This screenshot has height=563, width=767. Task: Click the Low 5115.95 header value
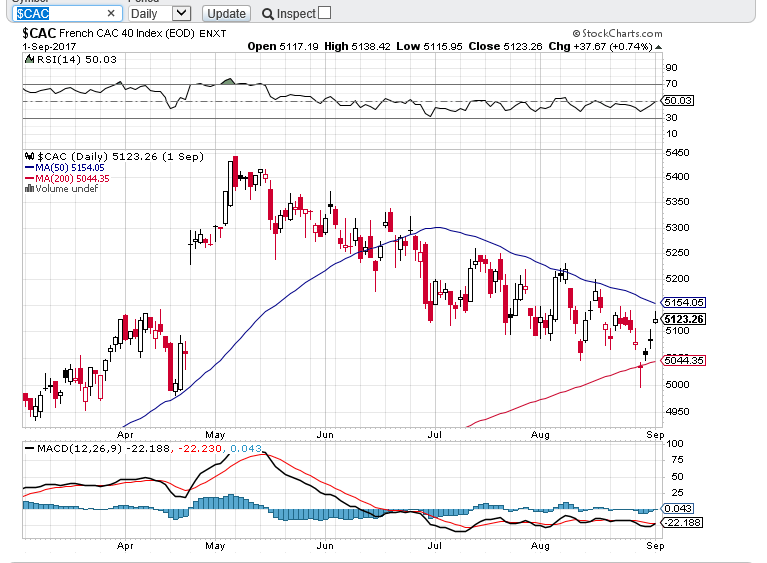429,46
